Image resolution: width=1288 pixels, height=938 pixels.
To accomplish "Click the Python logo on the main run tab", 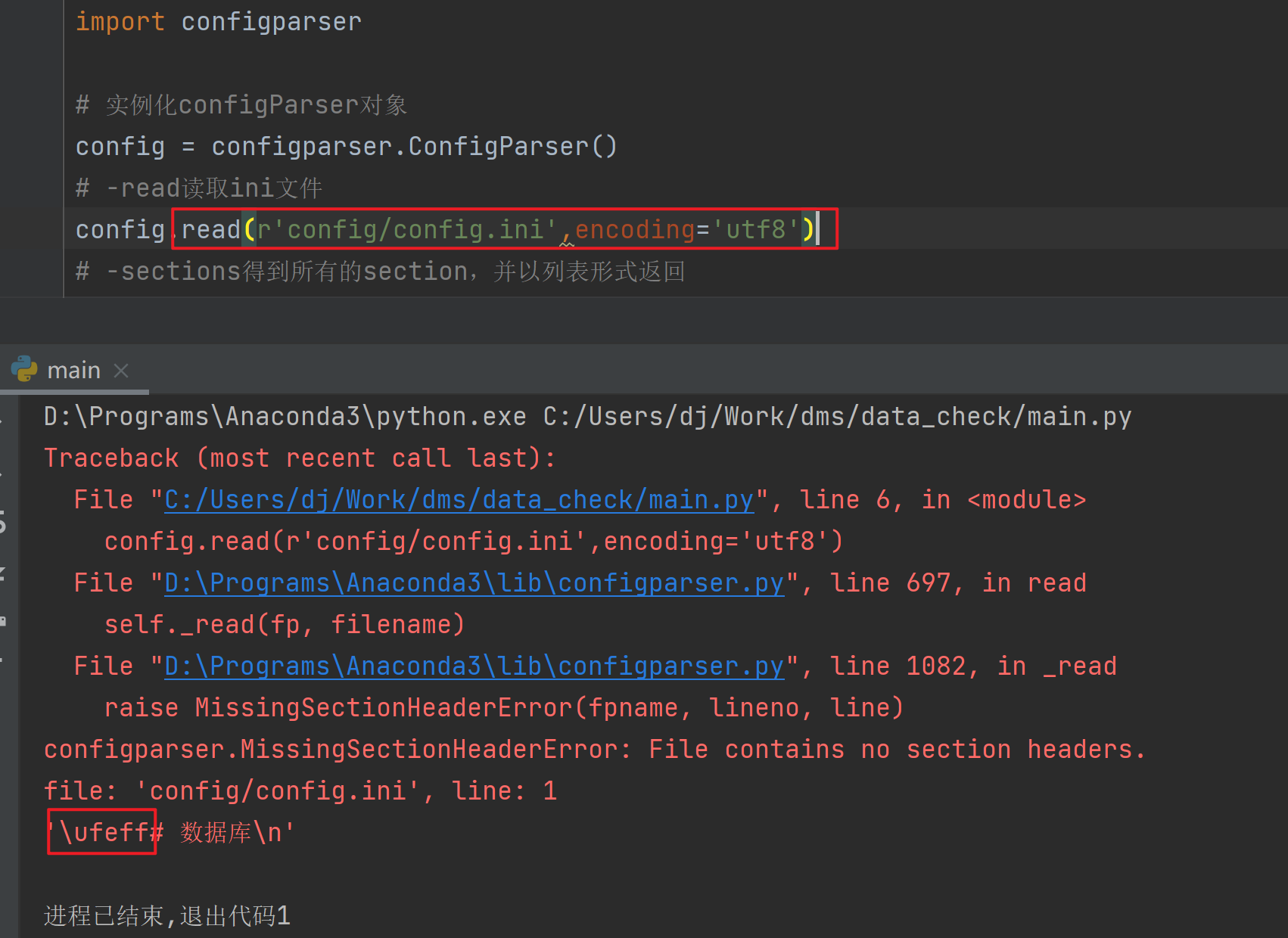I will pyautogui.click(x=25, y=370).
